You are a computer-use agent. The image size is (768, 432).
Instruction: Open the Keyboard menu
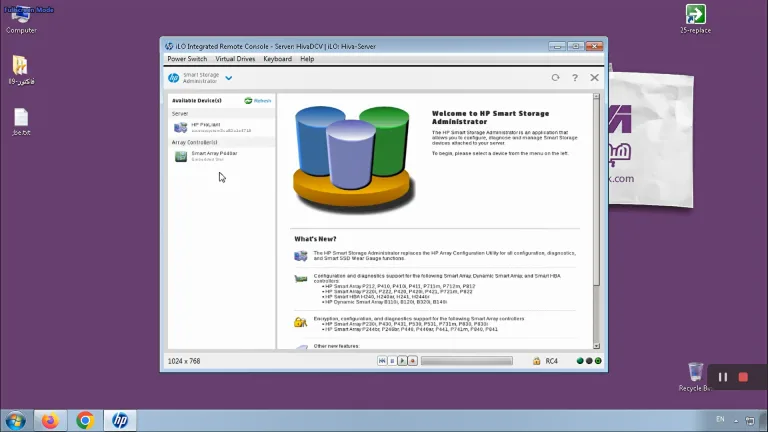[277, 59]
